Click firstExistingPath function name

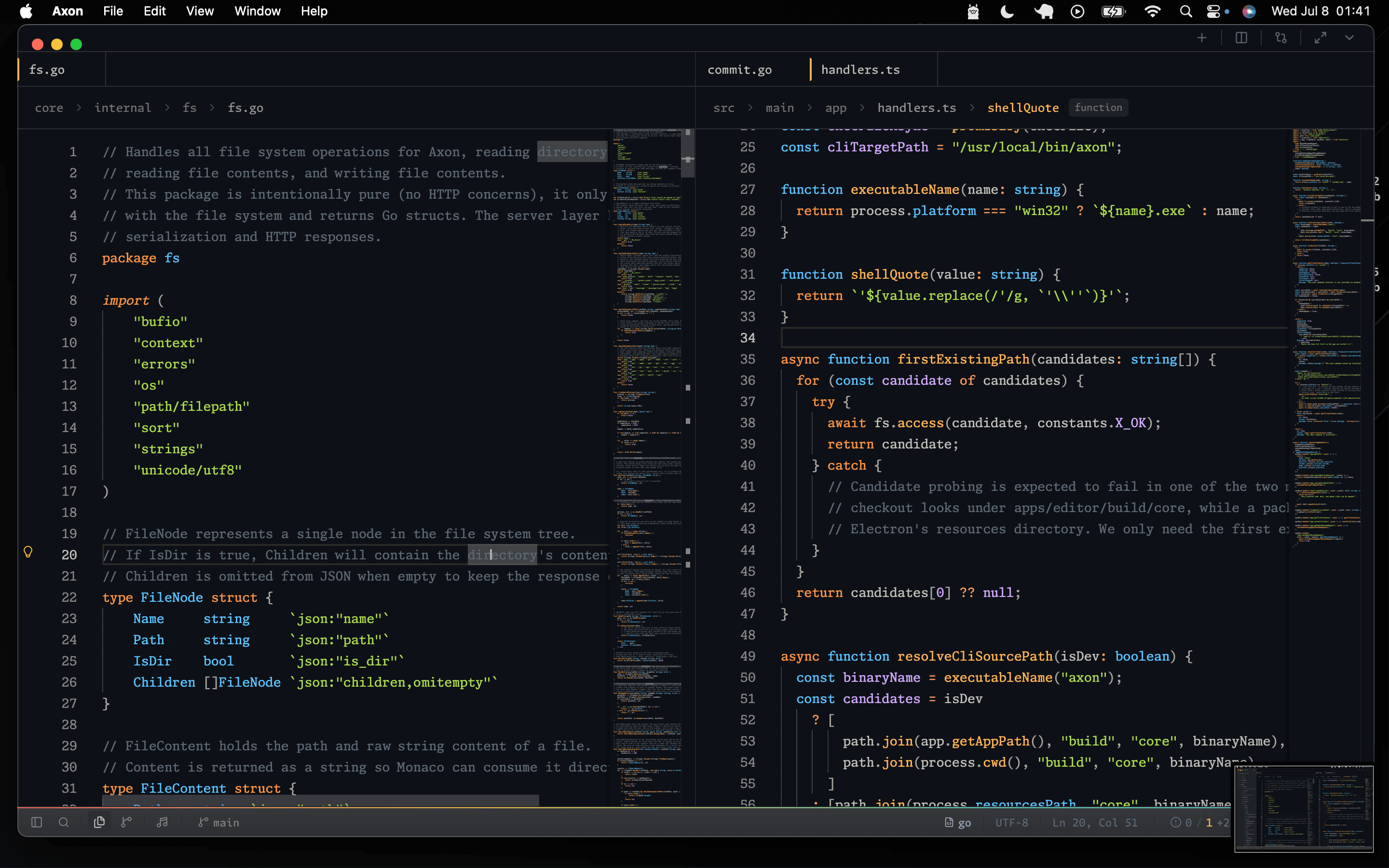[963, 359]
